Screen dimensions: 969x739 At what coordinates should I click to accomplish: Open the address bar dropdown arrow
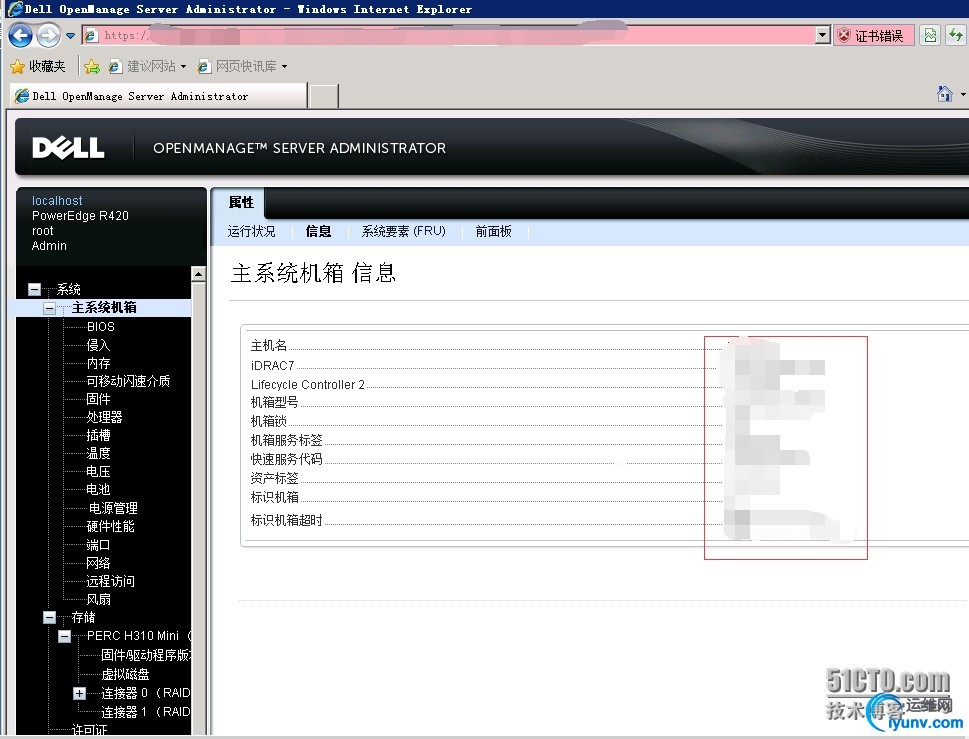pos(823,35)
